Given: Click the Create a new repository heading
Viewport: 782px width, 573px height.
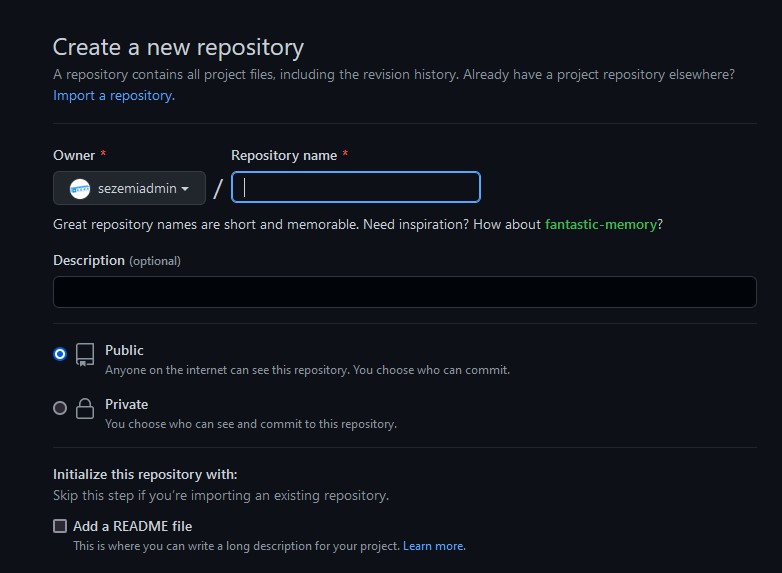Looking at the screenshot, I should click(179, 47).
